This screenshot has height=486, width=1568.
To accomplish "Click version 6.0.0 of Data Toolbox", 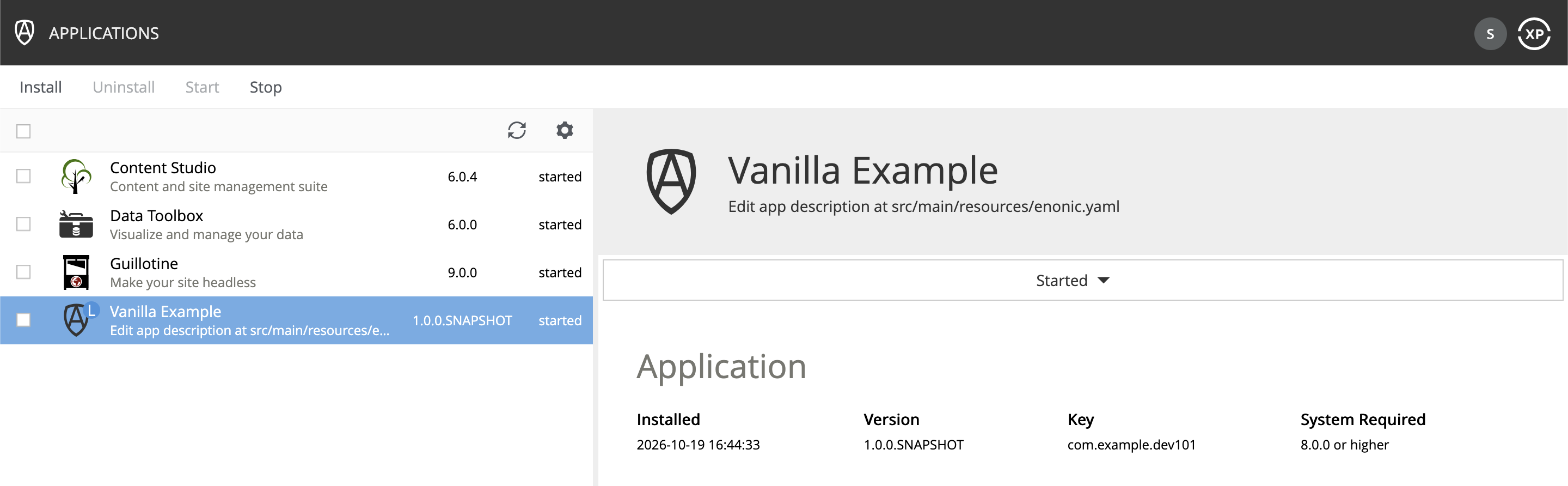I will pos(462,224).
